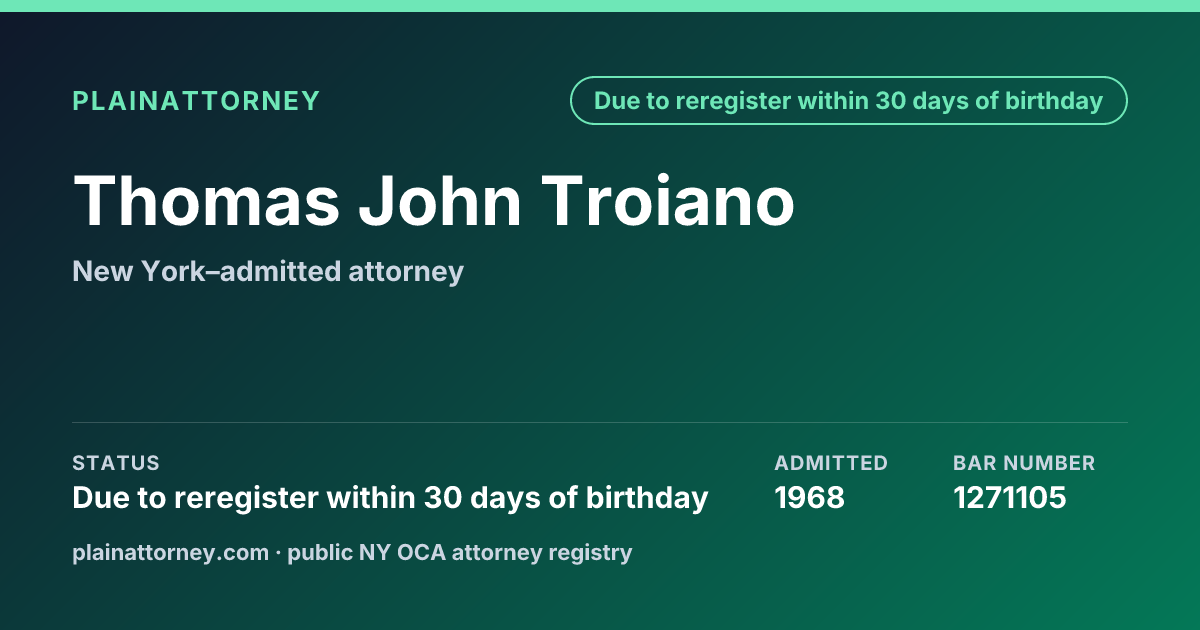
Task: Click the admitted year 1968
Action: (810, 497)
